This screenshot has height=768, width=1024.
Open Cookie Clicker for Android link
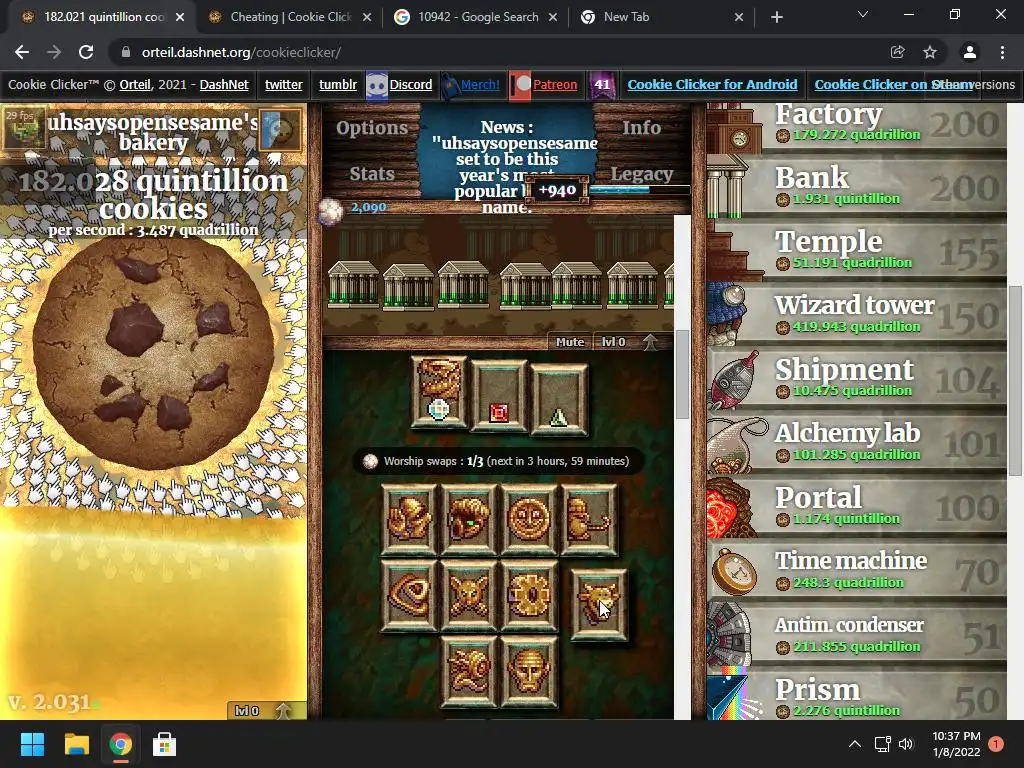[x=712, y=84]
